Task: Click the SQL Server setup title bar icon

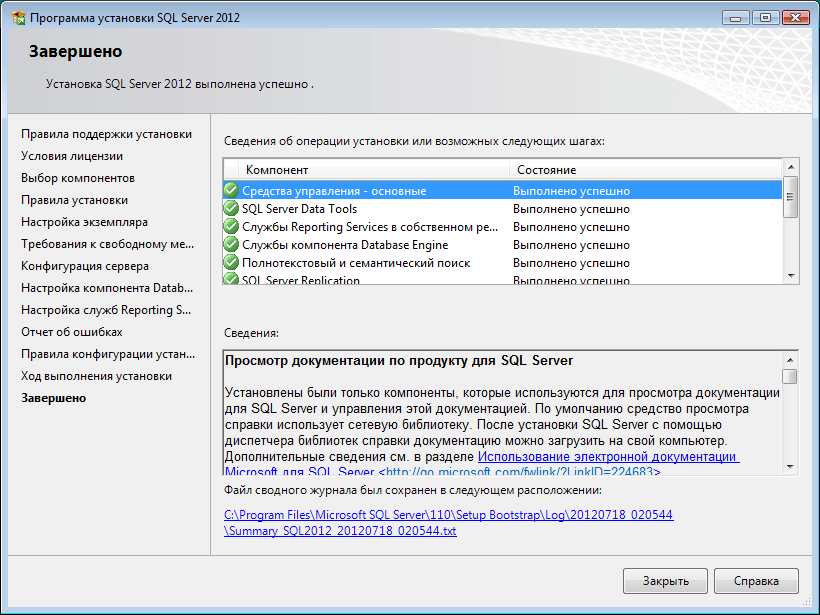Action: (17, 17)
